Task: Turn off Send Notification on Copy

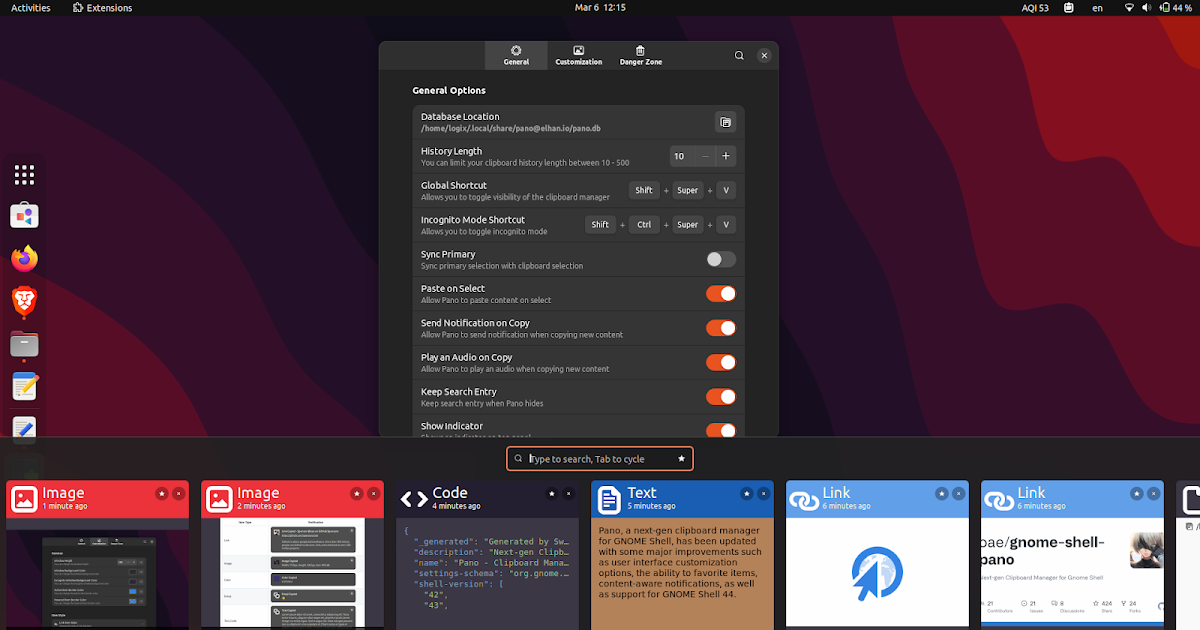Action: click(x=721, y=328)
